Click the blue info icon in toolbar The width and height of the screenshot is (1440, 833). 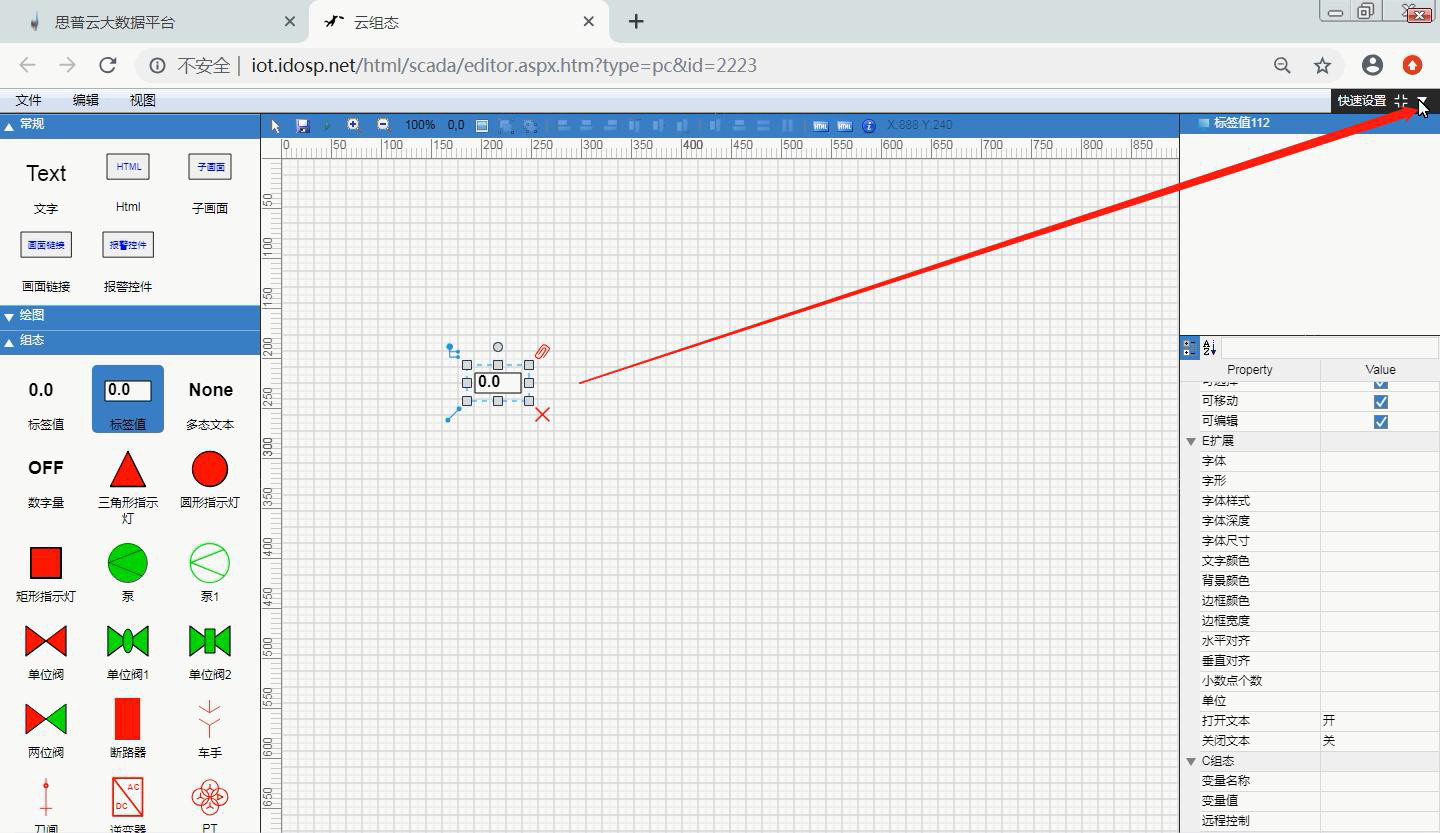[x=868, y=125]
